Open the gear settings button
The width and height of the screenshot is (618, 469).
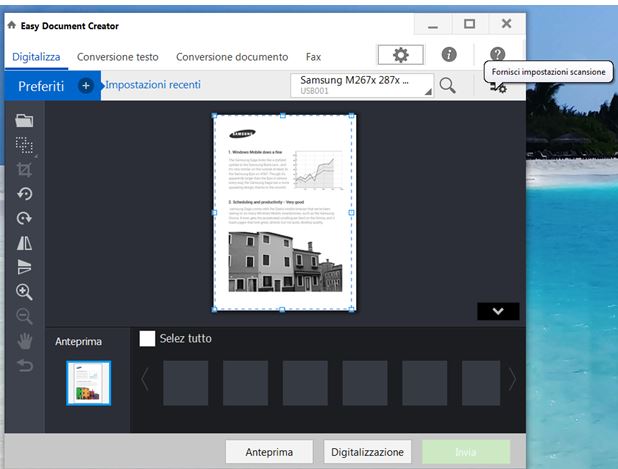[x=400, y=55]
